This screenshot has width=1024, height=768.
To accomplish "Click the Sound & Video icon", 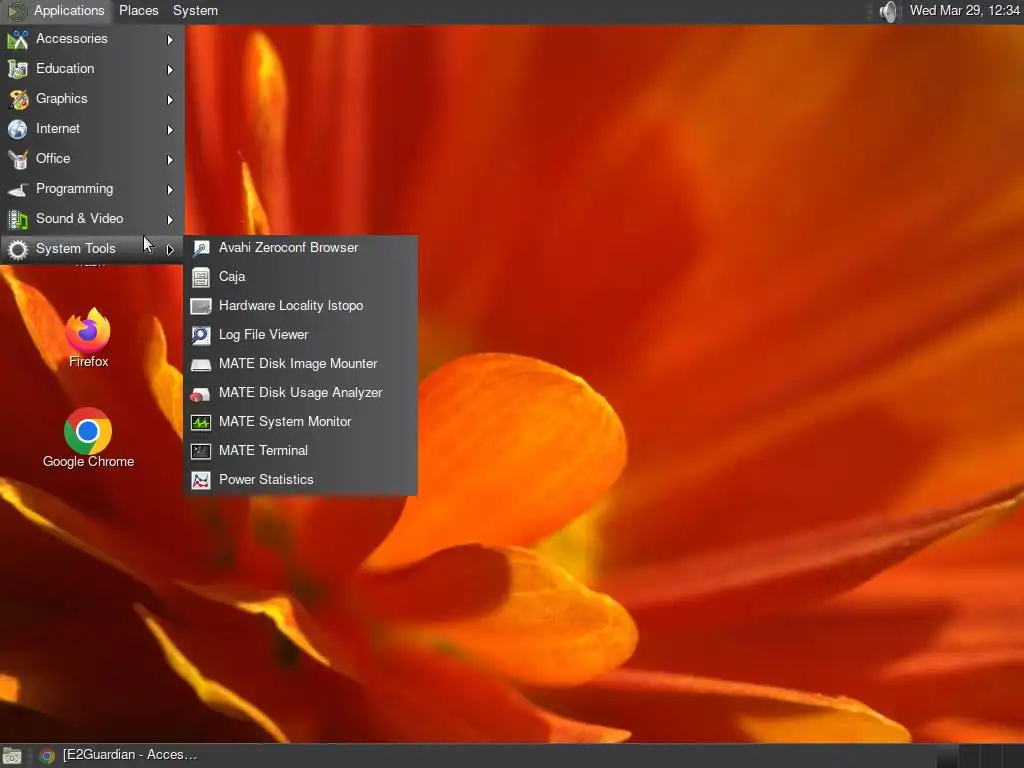I will tap(18, 219).
